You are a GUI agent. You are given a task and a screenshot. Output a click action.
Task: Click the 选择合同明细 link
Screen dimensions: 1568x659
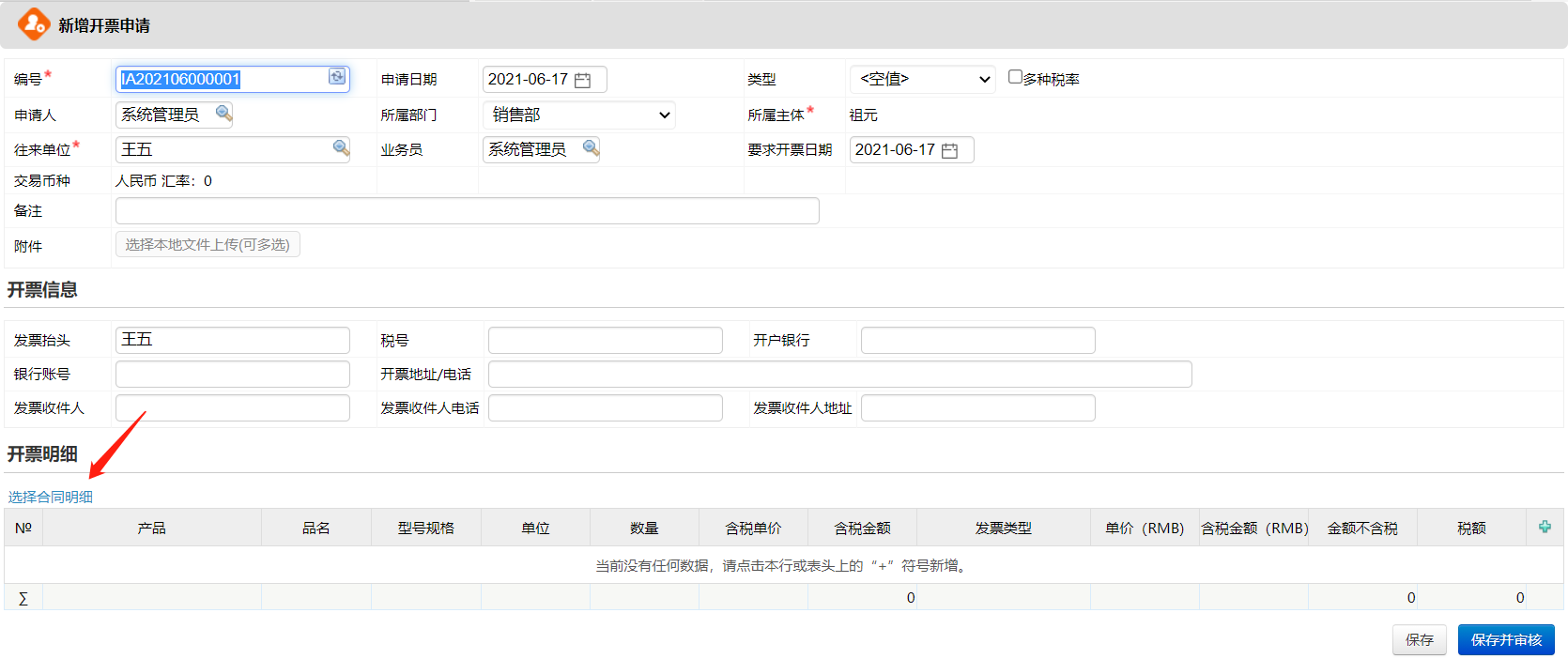click(x=51, y=497)
